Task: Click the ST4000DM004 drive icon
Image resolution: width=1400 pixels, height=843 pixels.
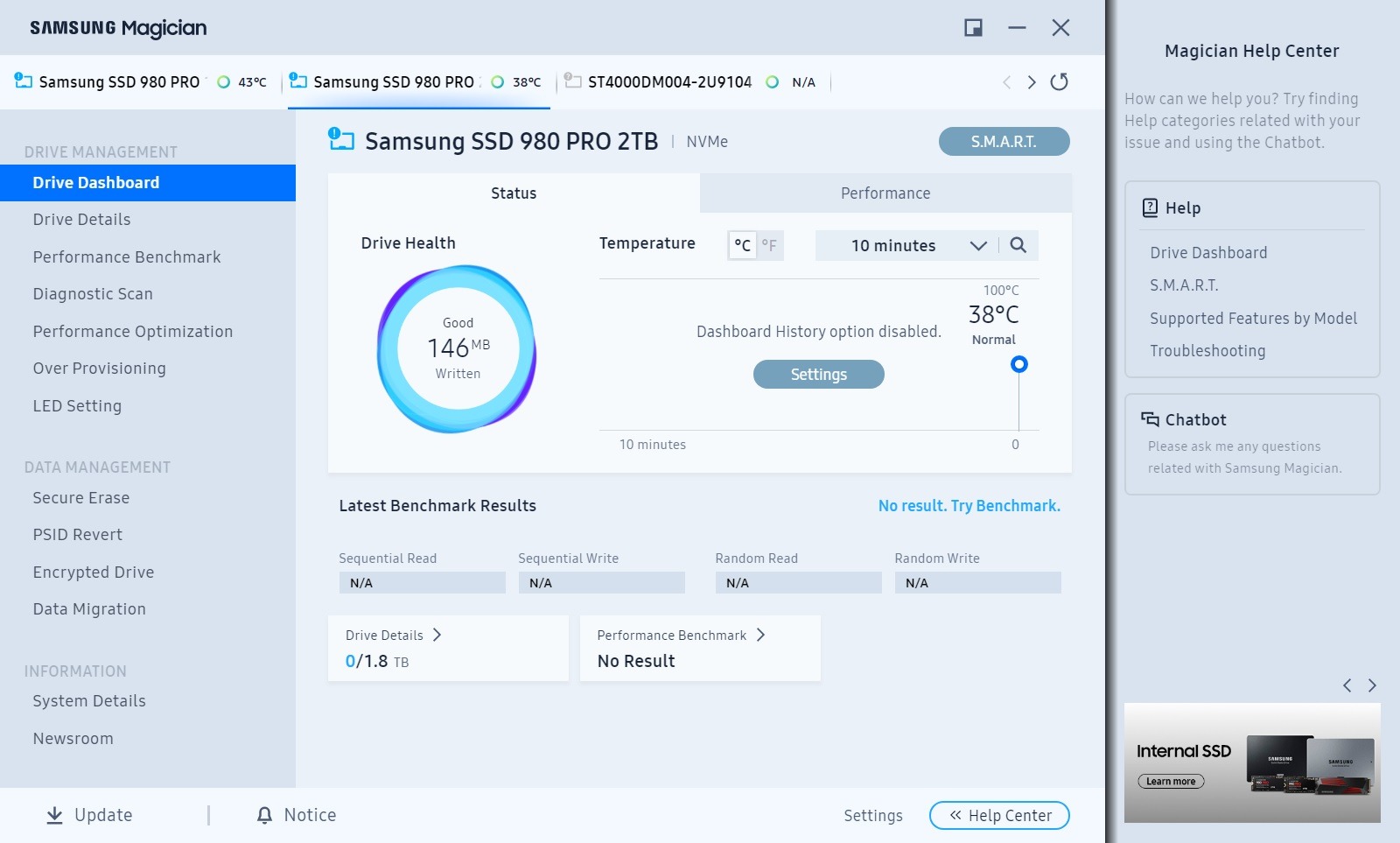Action: pyautogui.click(x=573, y=81)
